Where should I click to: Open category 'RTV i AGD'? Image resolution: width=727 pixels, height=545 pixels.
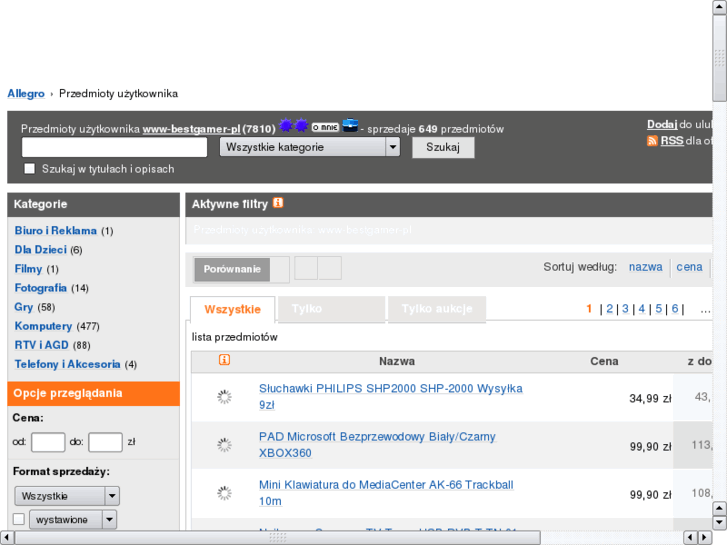(42, 345)
